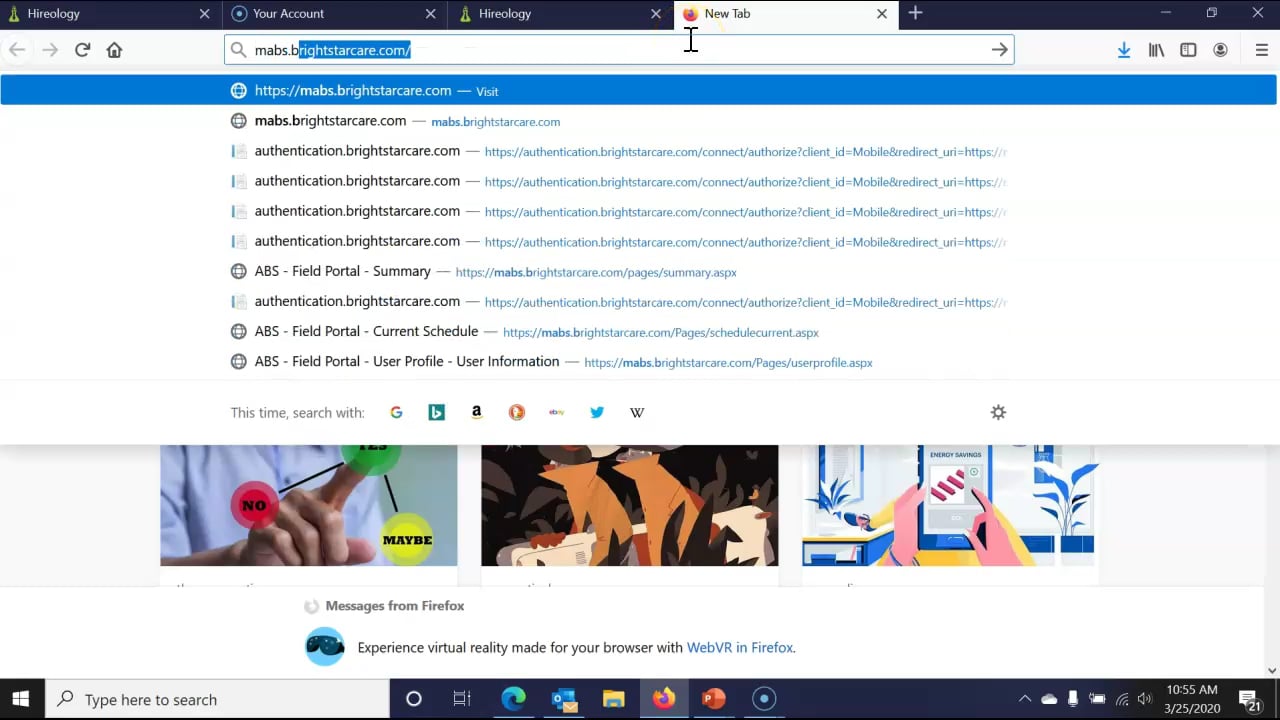Switch to the first Hireology tab
The image size is (1280, 720).
point(111,14)
